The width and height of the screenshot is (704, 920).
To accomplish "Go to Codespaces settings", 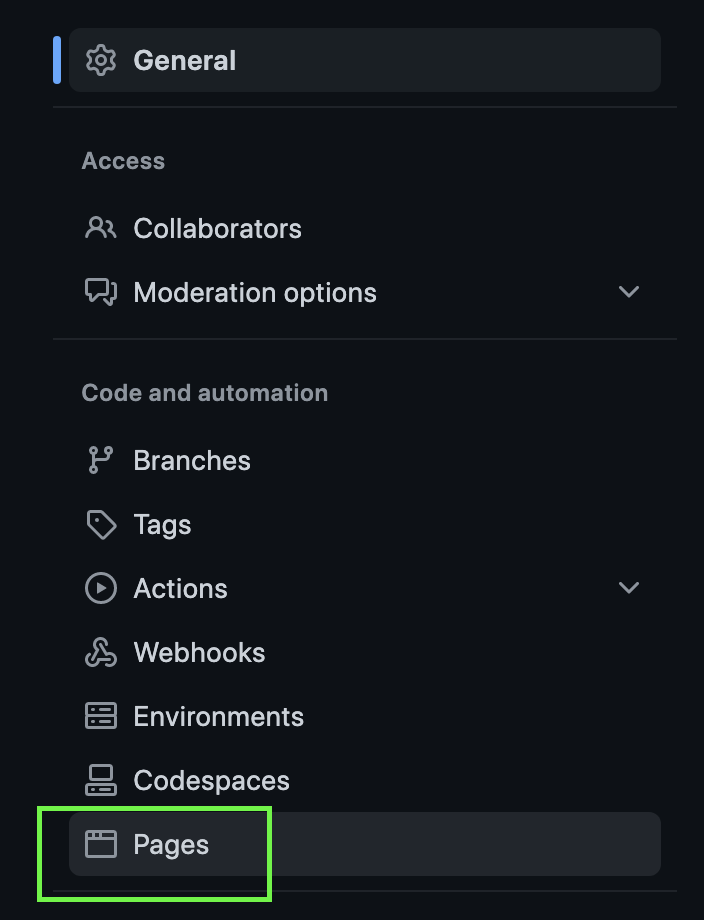I will pos(212,780).
